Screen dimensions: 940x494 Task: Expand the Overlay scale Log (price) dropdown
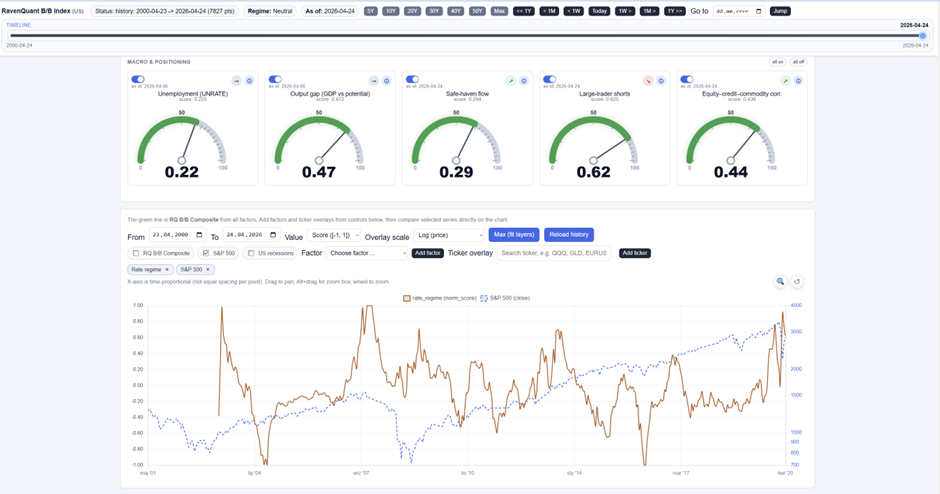tap(453, 235)
